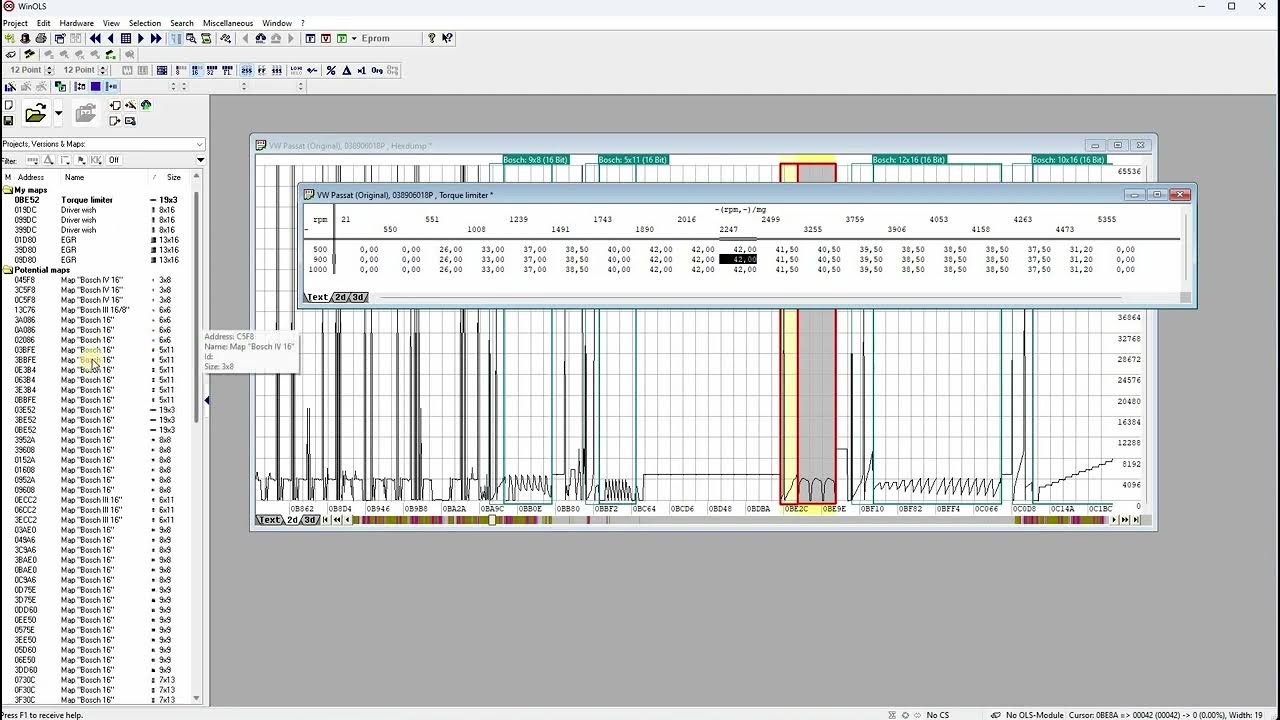Toggle hexadecimal FF number display
The image size is (1280, 720).
(262, 70)
